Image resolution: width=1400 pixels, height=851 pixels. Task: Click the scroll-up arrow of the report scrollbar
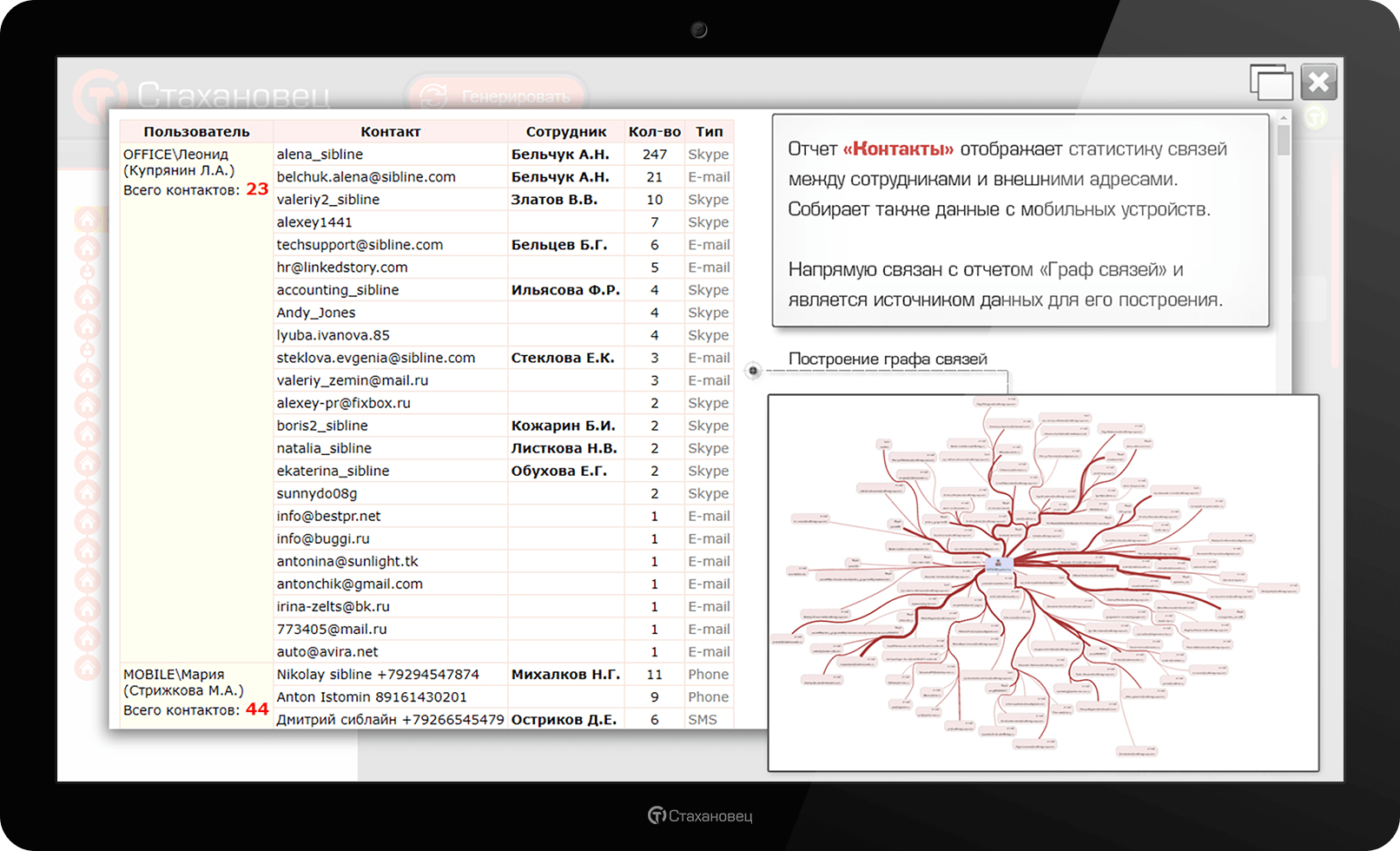1284,117
